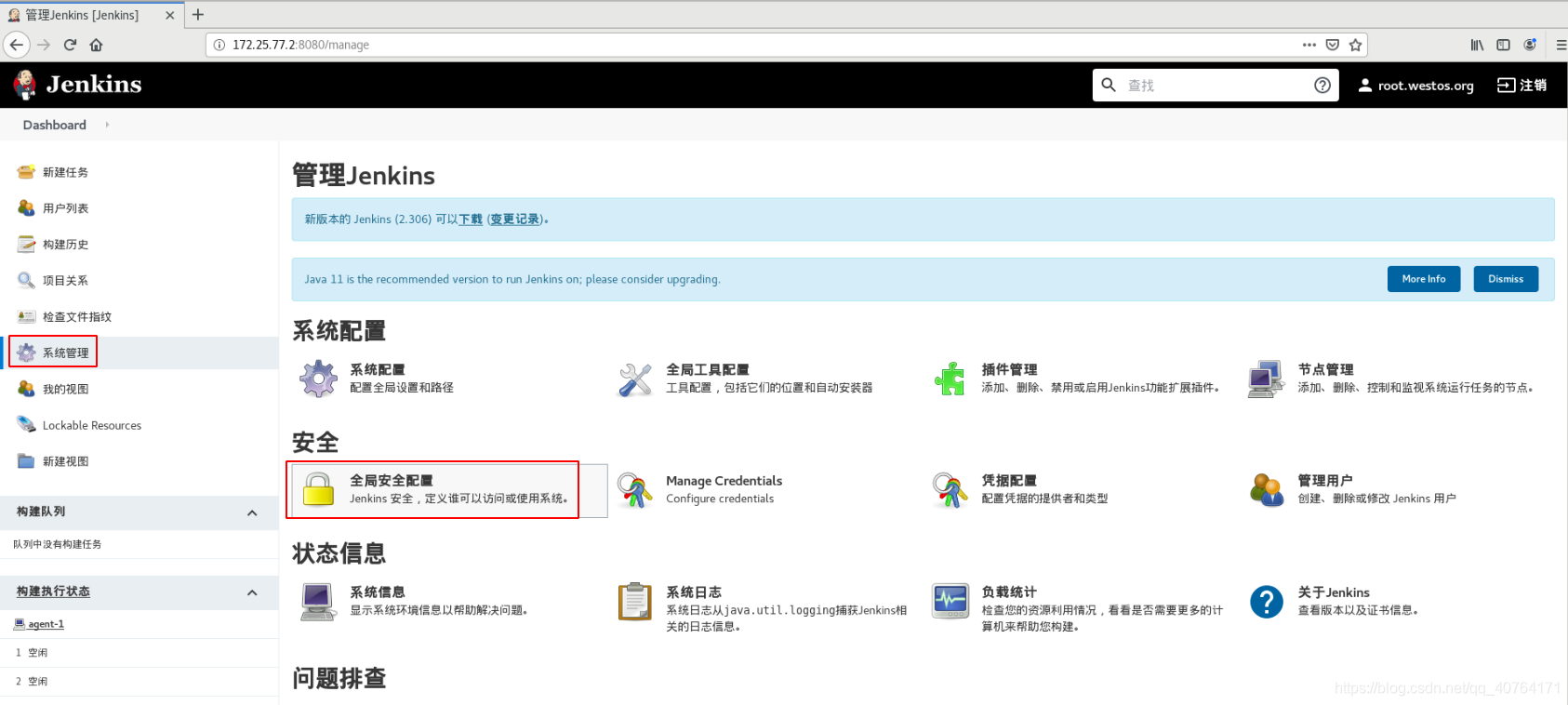Screen dimensions: 1568x705
Task: Click the 构建历史 notepad icon
Action: (26, 244)
